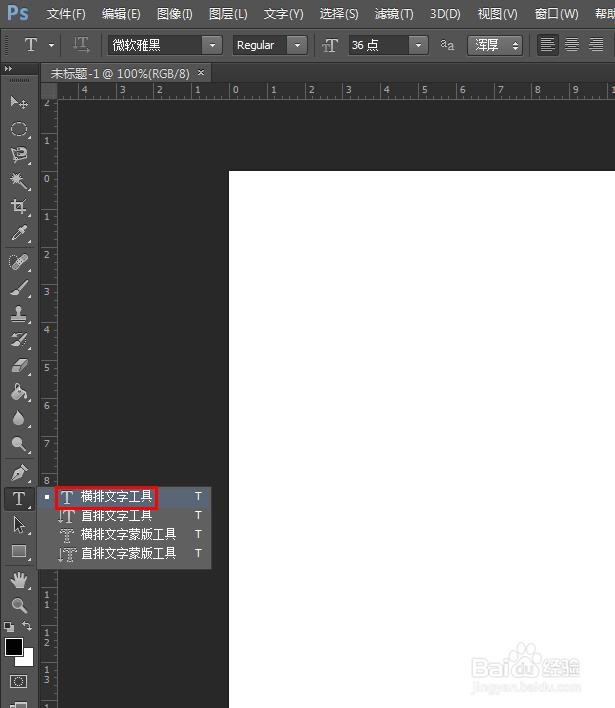Open the 36 点 font size dropdown
Screen dimensions: 615x708
pyautogui.click(x=418, y=45)
